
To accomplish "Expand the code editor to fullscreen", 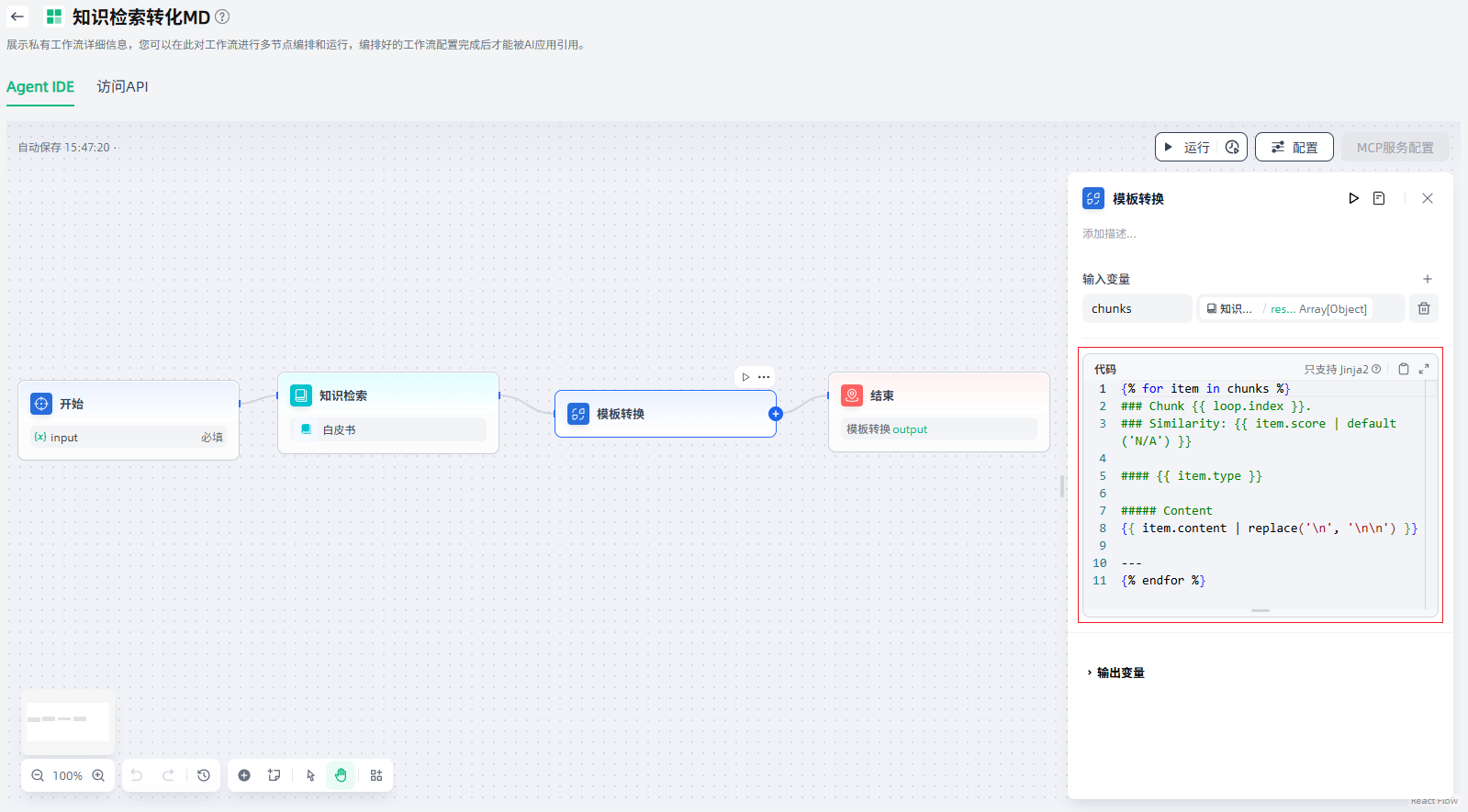I will [x=1424, y=369].
